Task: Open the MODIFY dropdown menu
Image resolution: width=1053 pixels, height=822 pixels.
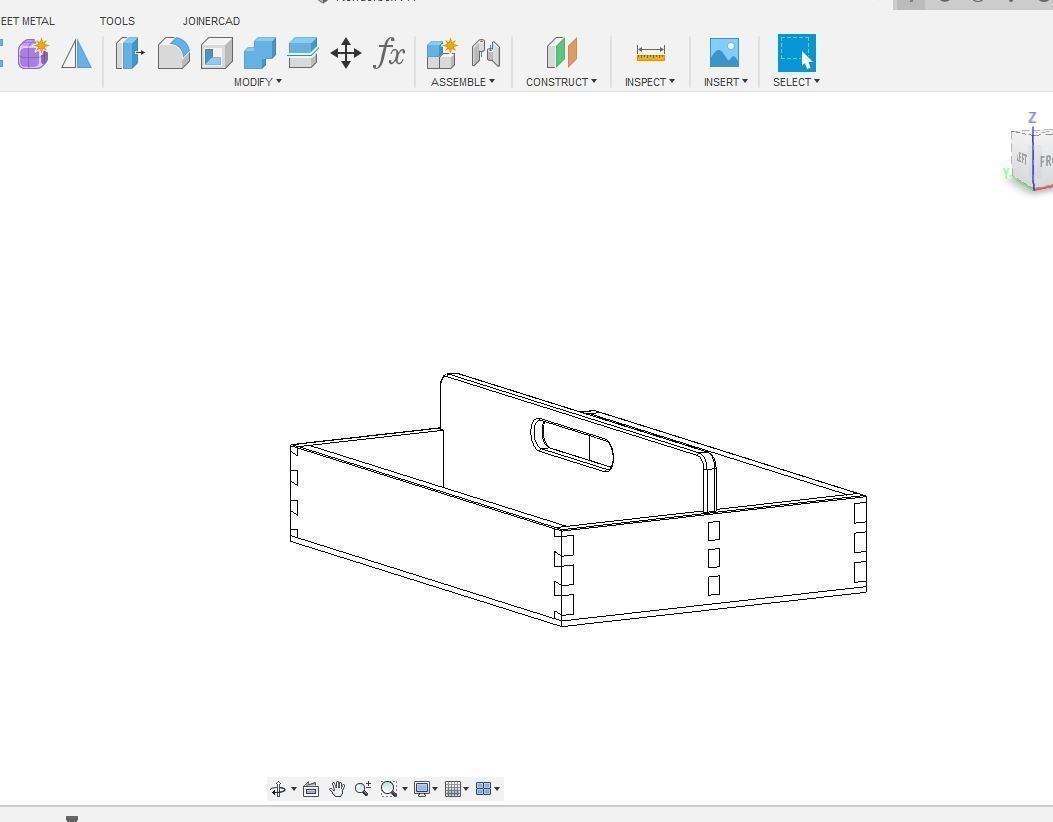Action: point(258,82)
